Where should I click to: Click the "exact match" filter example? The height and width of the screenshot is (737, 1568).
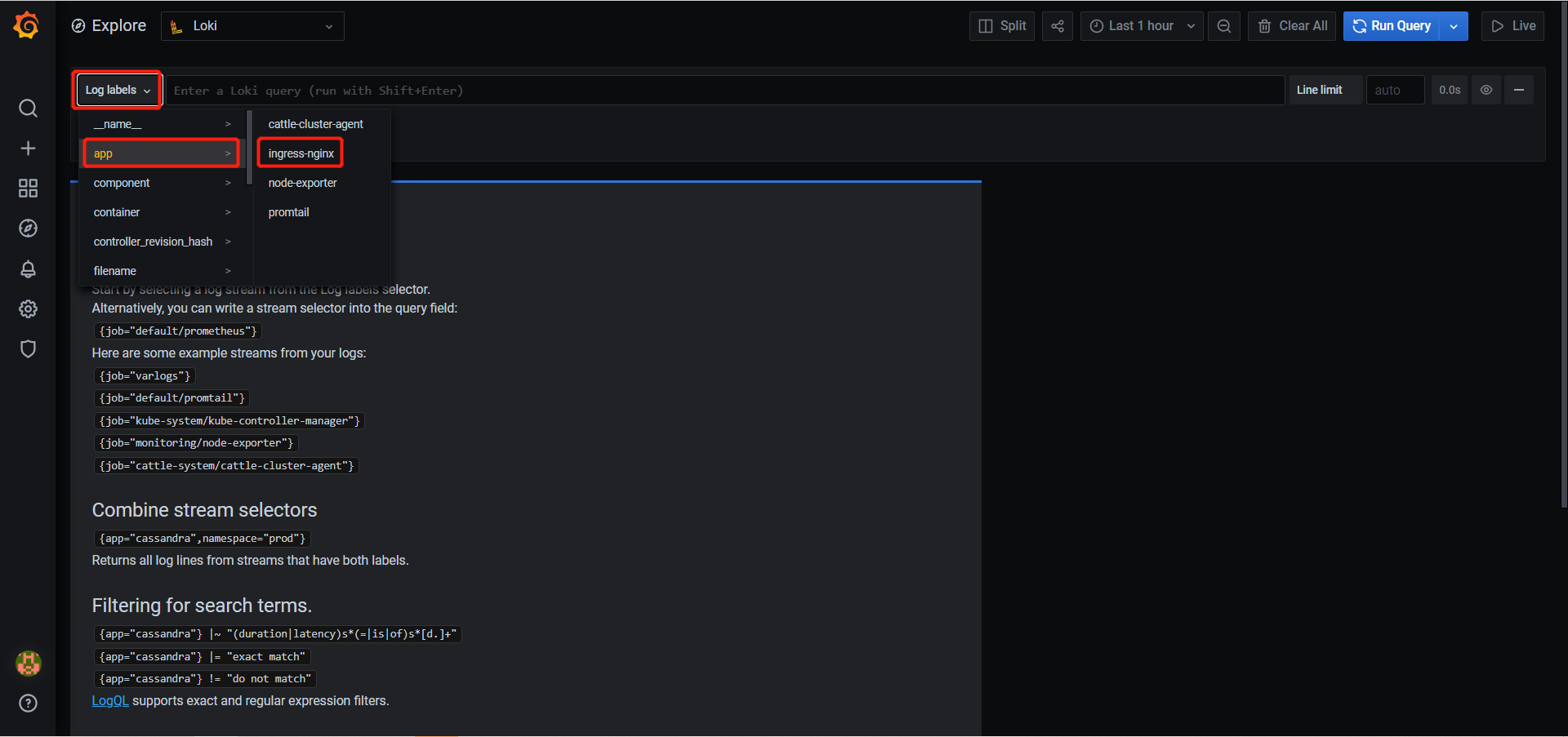(202, 657)
